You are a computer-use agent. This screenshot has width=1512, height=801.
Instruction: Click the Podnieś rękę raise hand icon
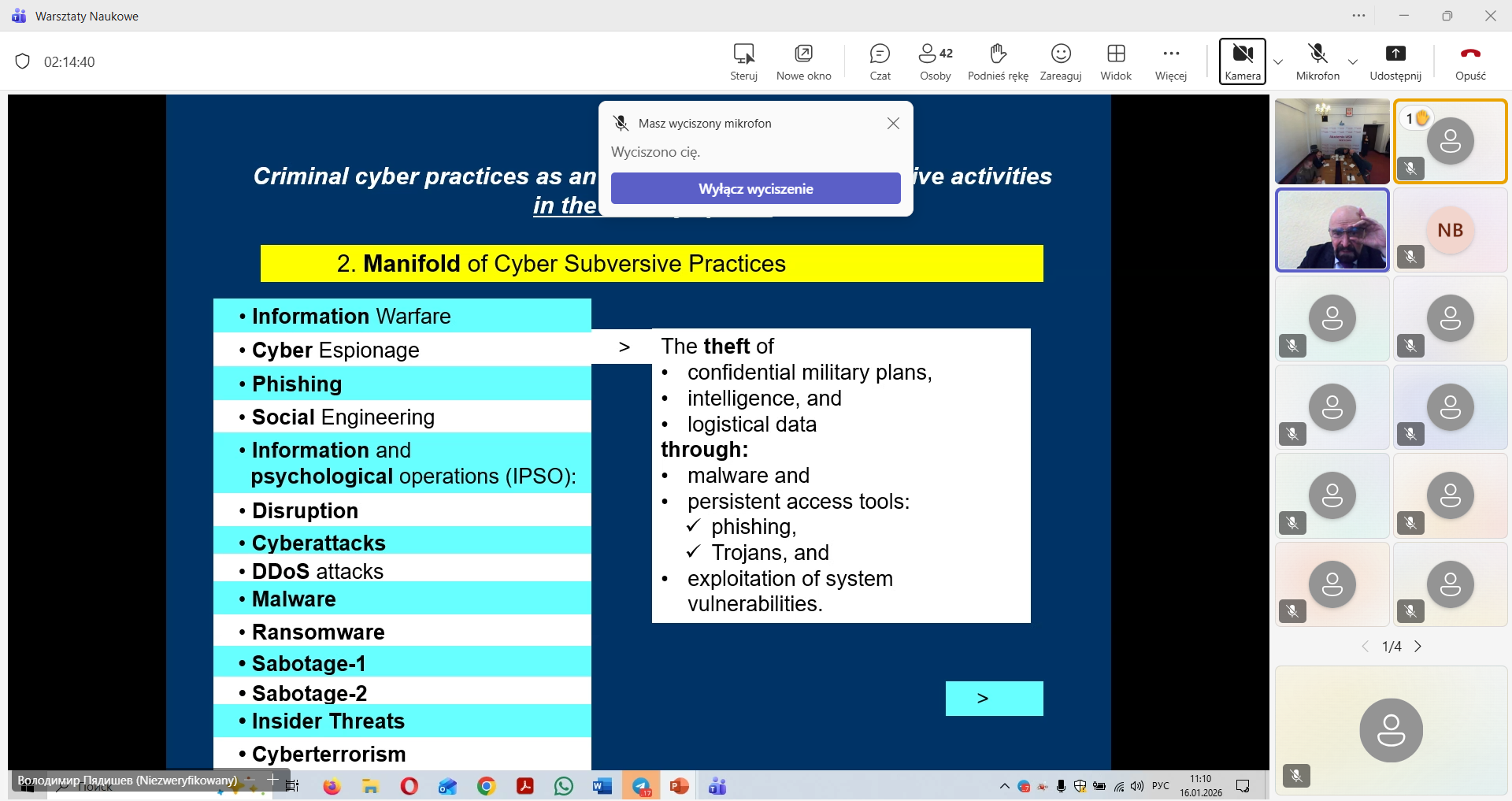[998, 61]
